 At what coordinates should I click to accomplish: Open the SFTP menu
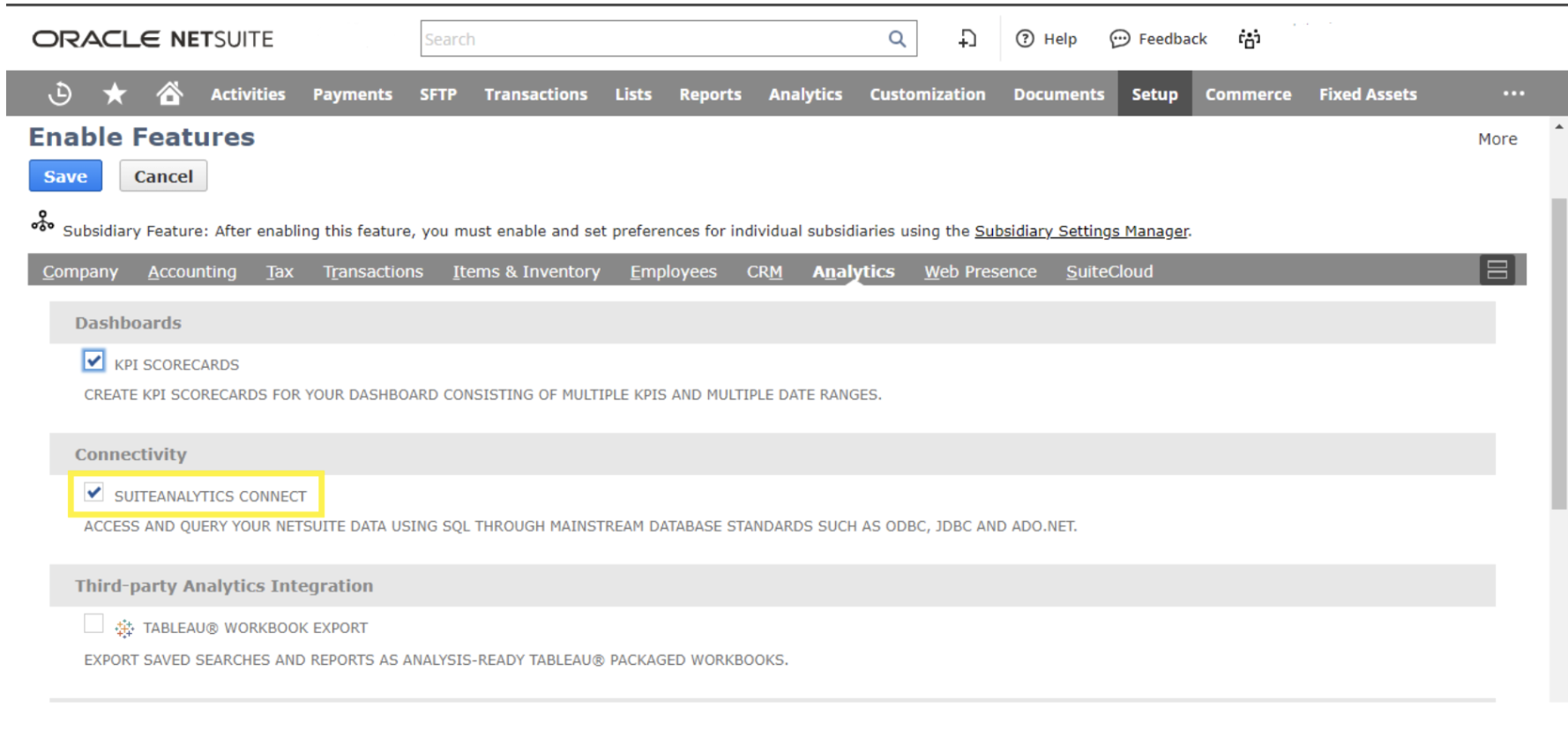pyautogui.click(x=437, y=93)
